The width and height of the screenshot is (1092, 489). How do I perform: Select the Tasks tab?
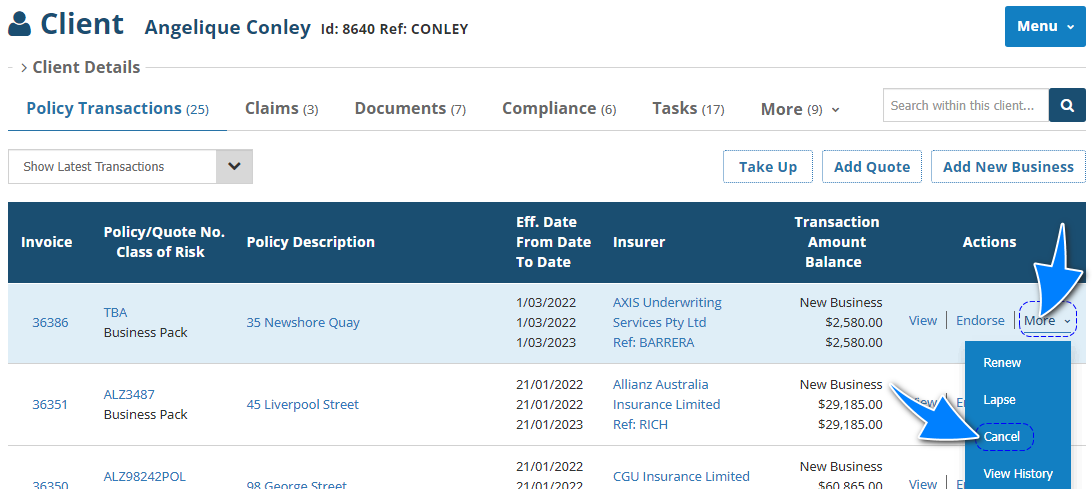point(688,109)
